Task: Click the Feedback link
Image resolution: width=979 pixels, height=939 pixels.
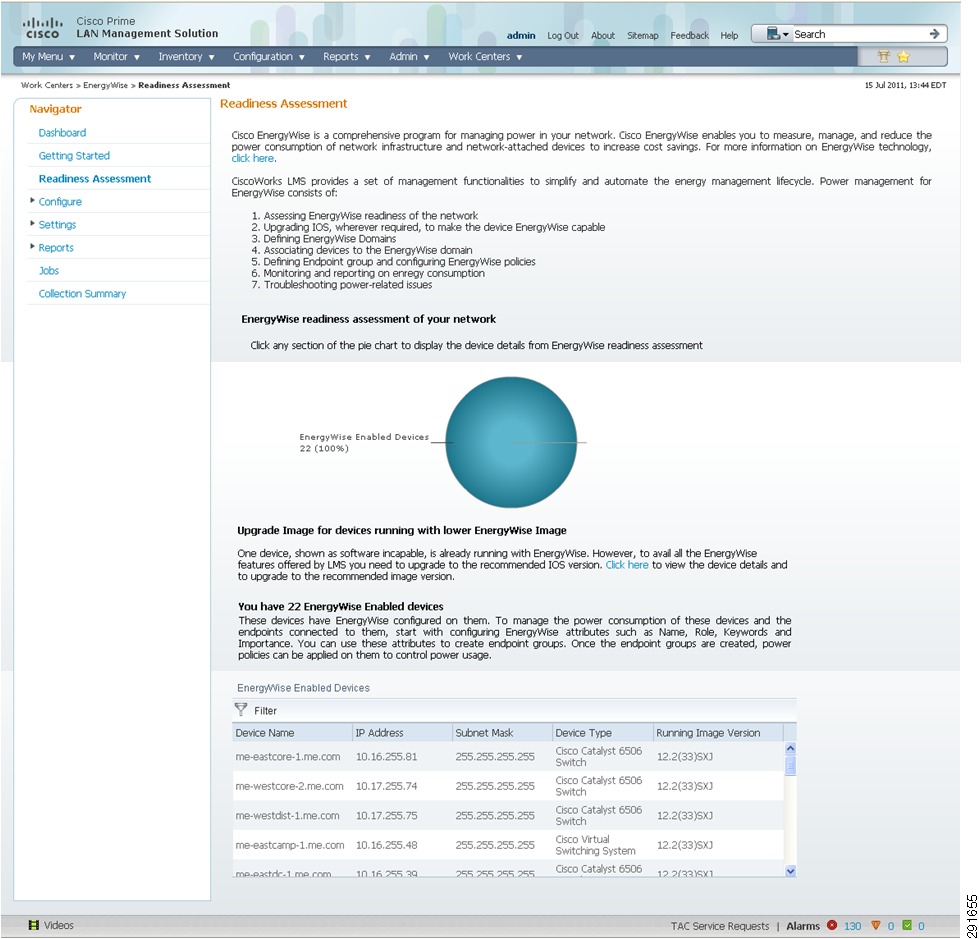Action: coord(690,36)
